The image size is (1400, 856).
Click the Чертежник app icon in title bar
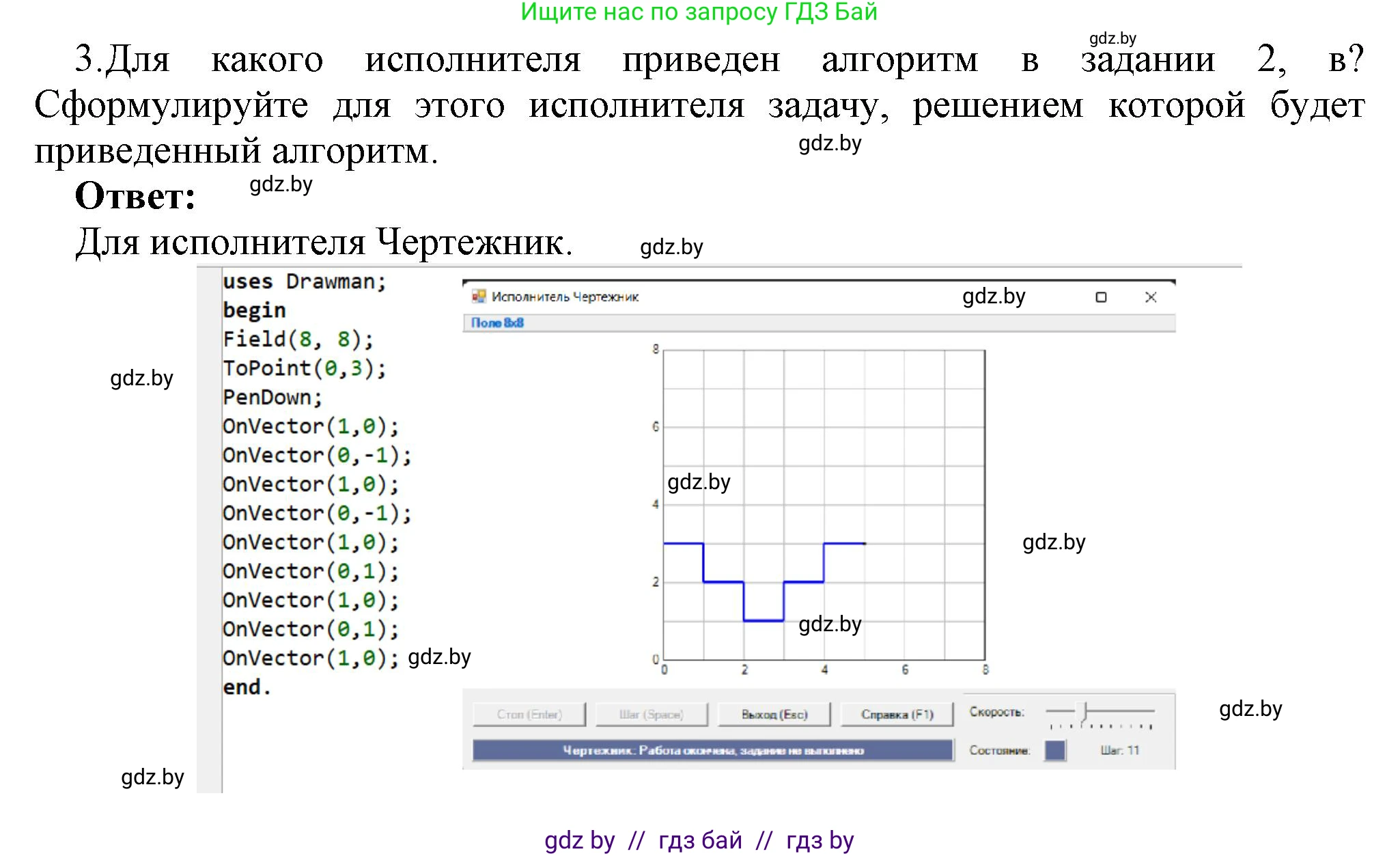479,296
